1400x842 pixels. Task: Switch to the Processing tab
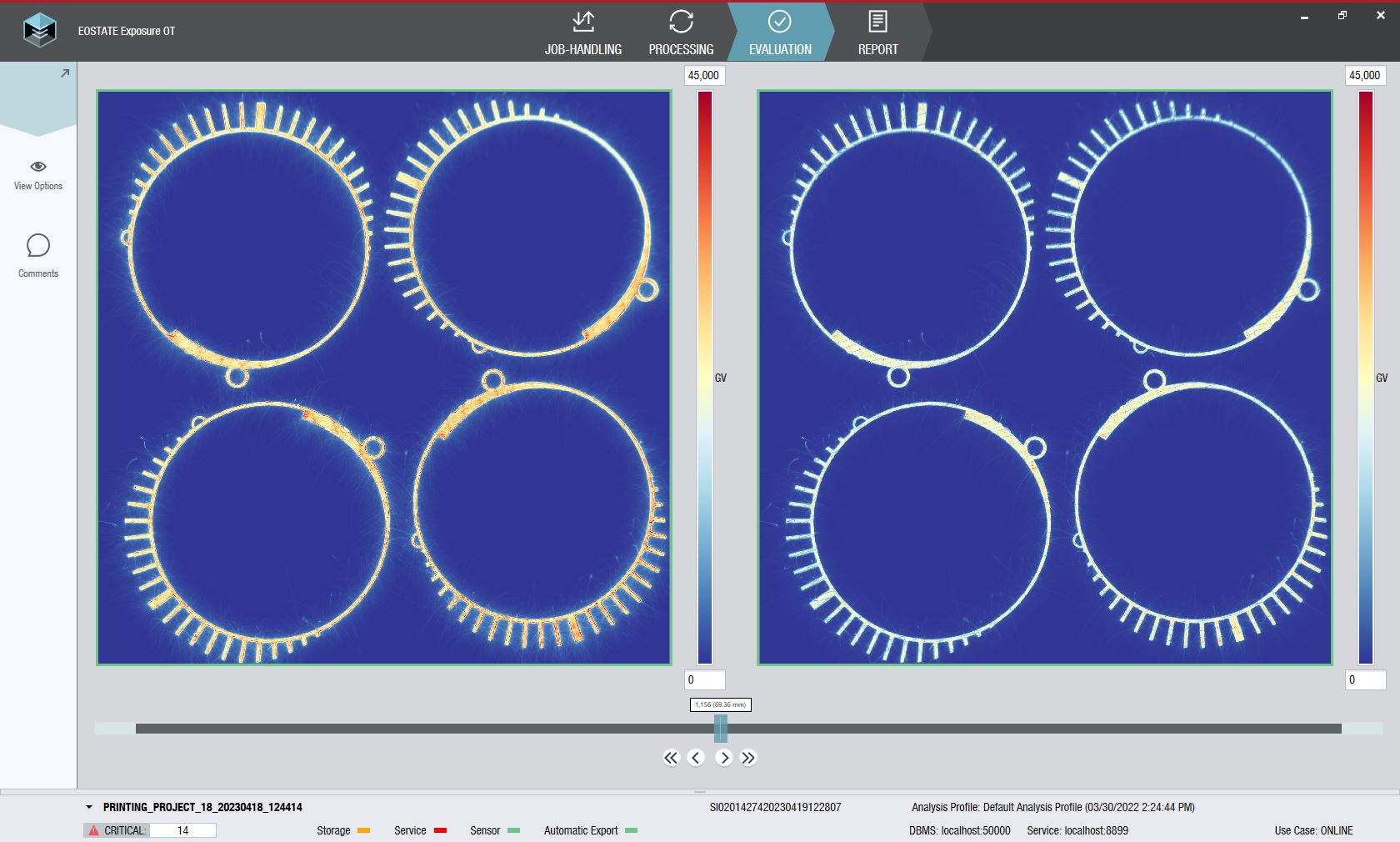coord(681,33)
